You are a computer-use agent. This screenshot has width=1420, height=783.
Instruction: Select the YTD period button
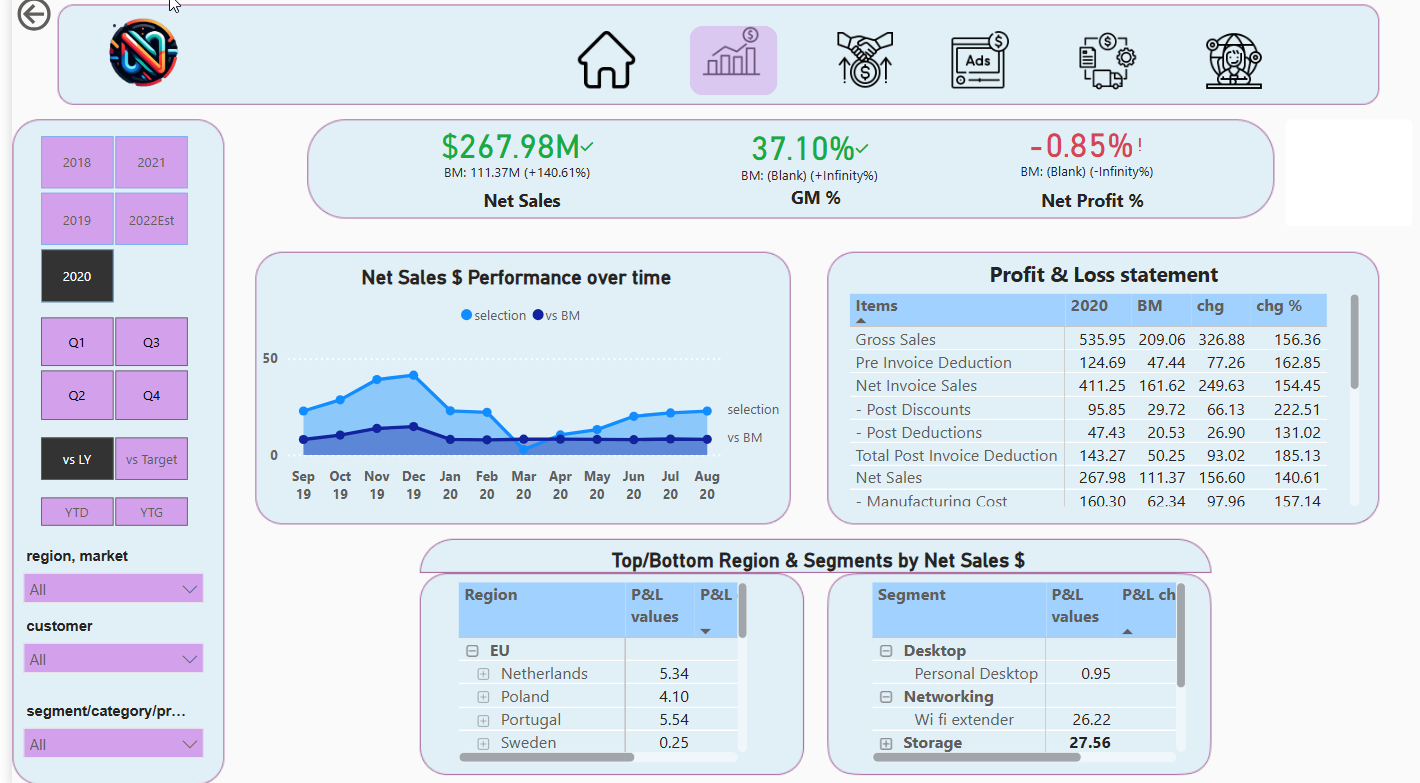coord(77,512)
